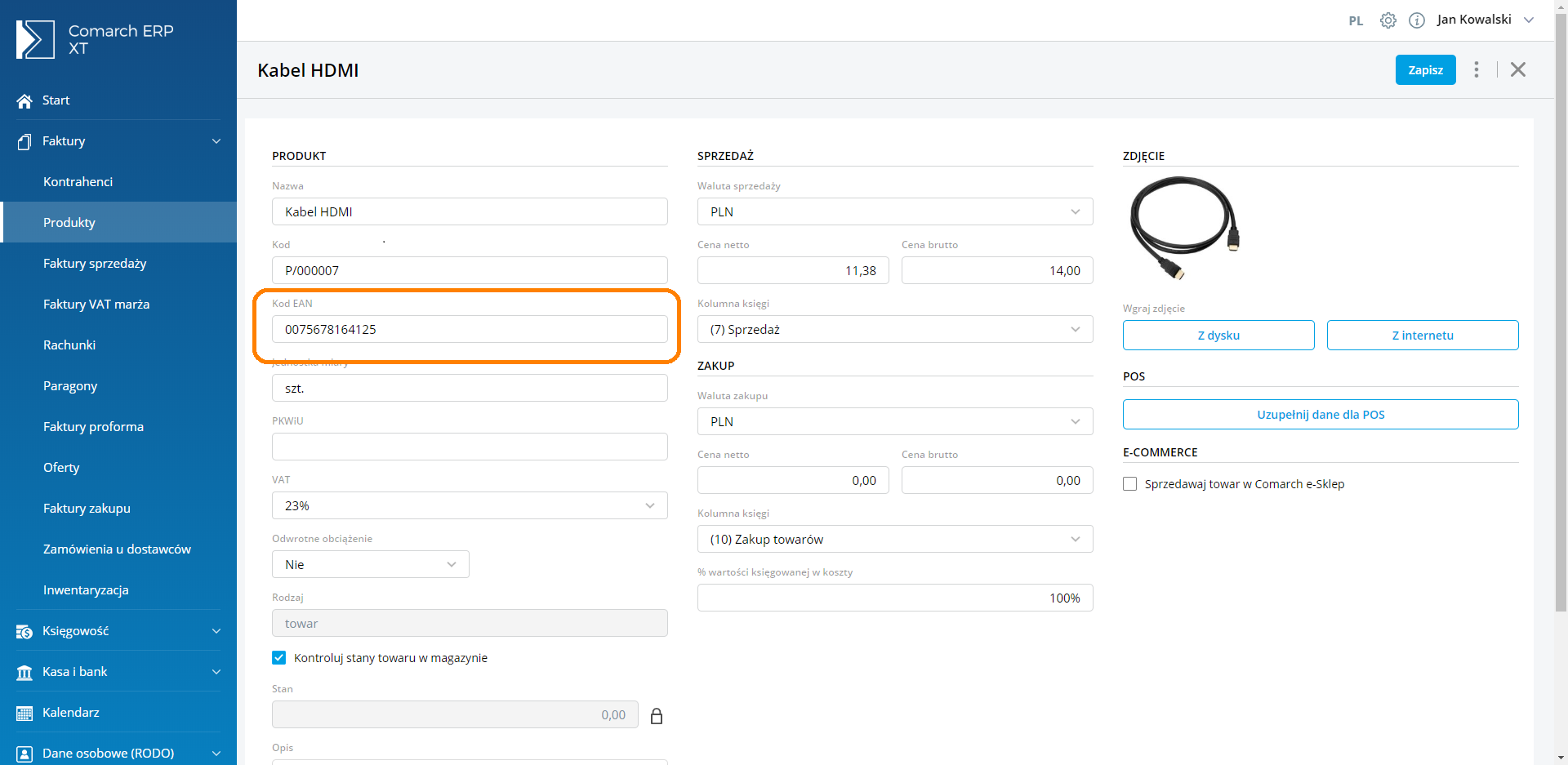Collapse the Faktury sidebar section
Image resolution: width=1568 pixels, height=765 pixels.
coord(216,141)
